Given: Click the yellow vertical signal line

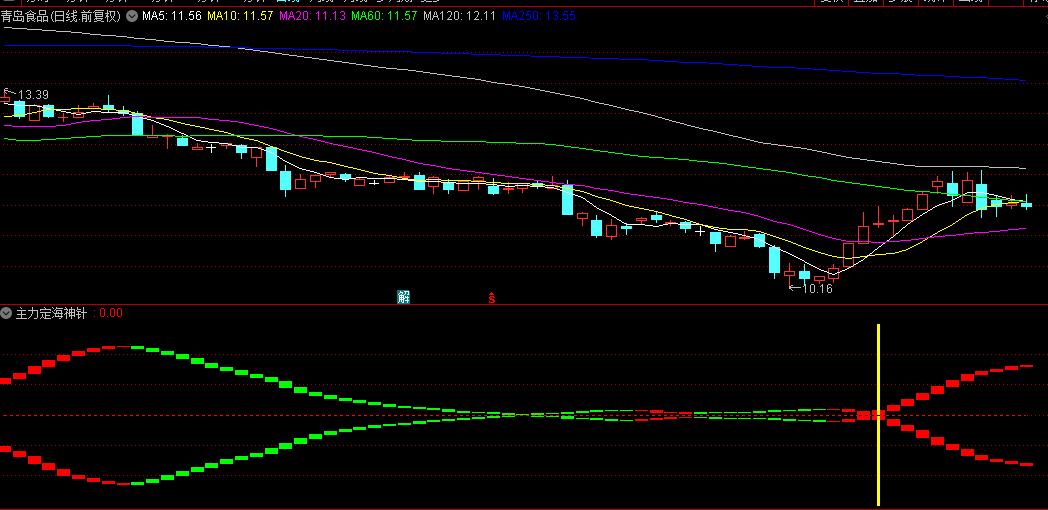Looking at the screenshot, I should pos(878,414).
